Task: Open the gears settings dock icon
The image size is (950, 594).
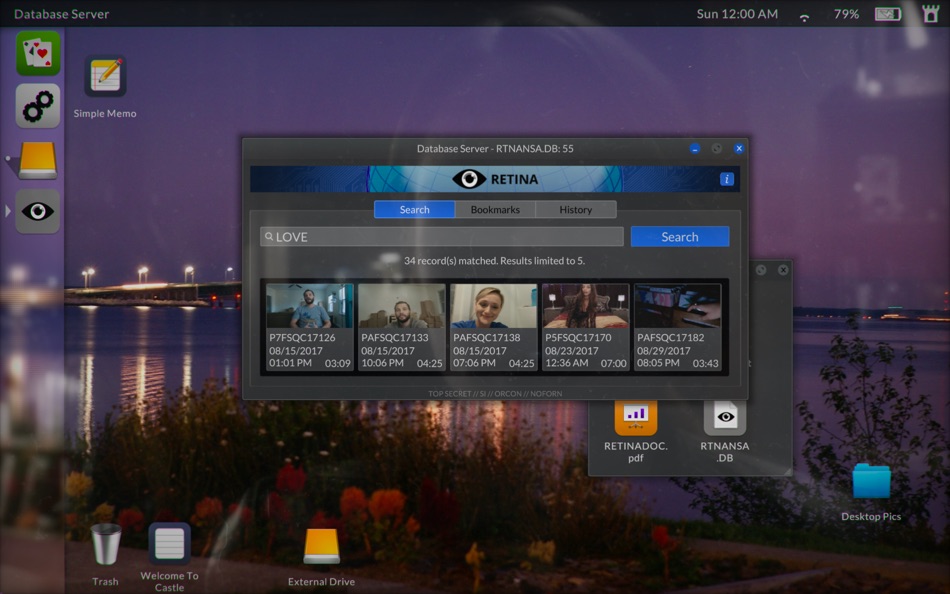Action: (x=38, y=106)
